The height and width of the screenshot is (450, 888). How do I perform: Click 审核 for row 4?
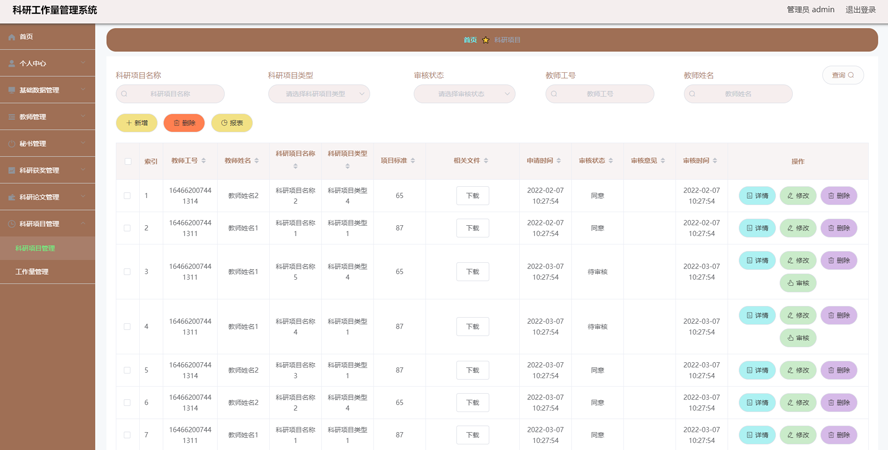pyautogui.click(x=798, y=338)
